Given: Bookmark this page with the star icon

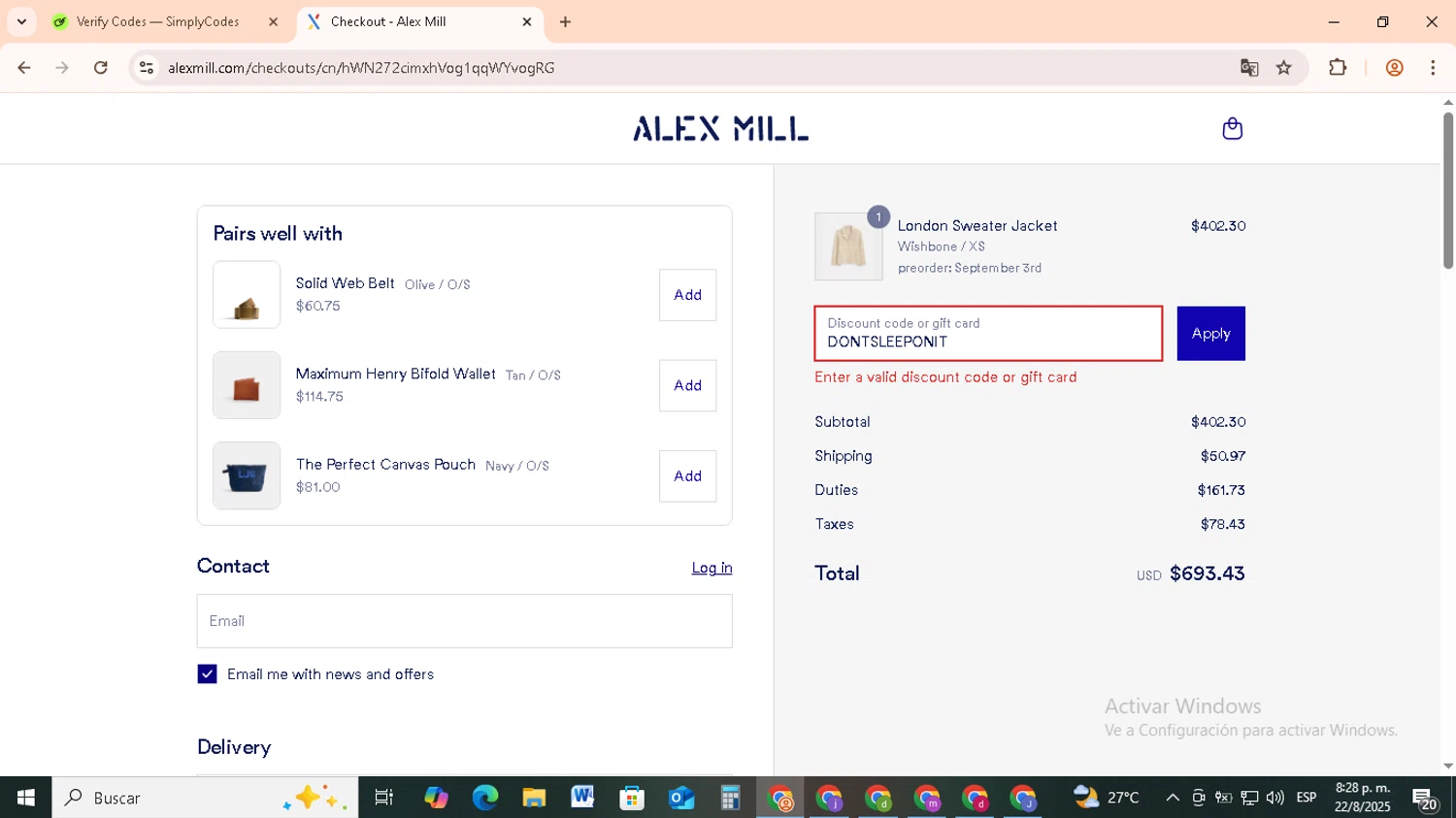Looking at the screenshot, I should pyautogui.click(x=1284, y=68).
